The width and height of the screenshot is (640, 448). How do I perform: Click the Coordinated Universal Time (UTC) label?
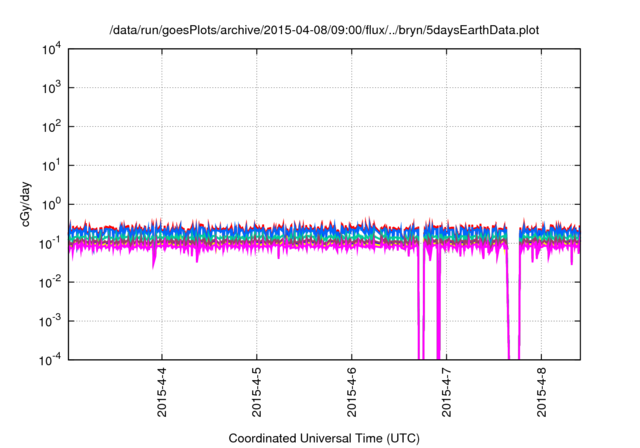[x=324, y=438]
